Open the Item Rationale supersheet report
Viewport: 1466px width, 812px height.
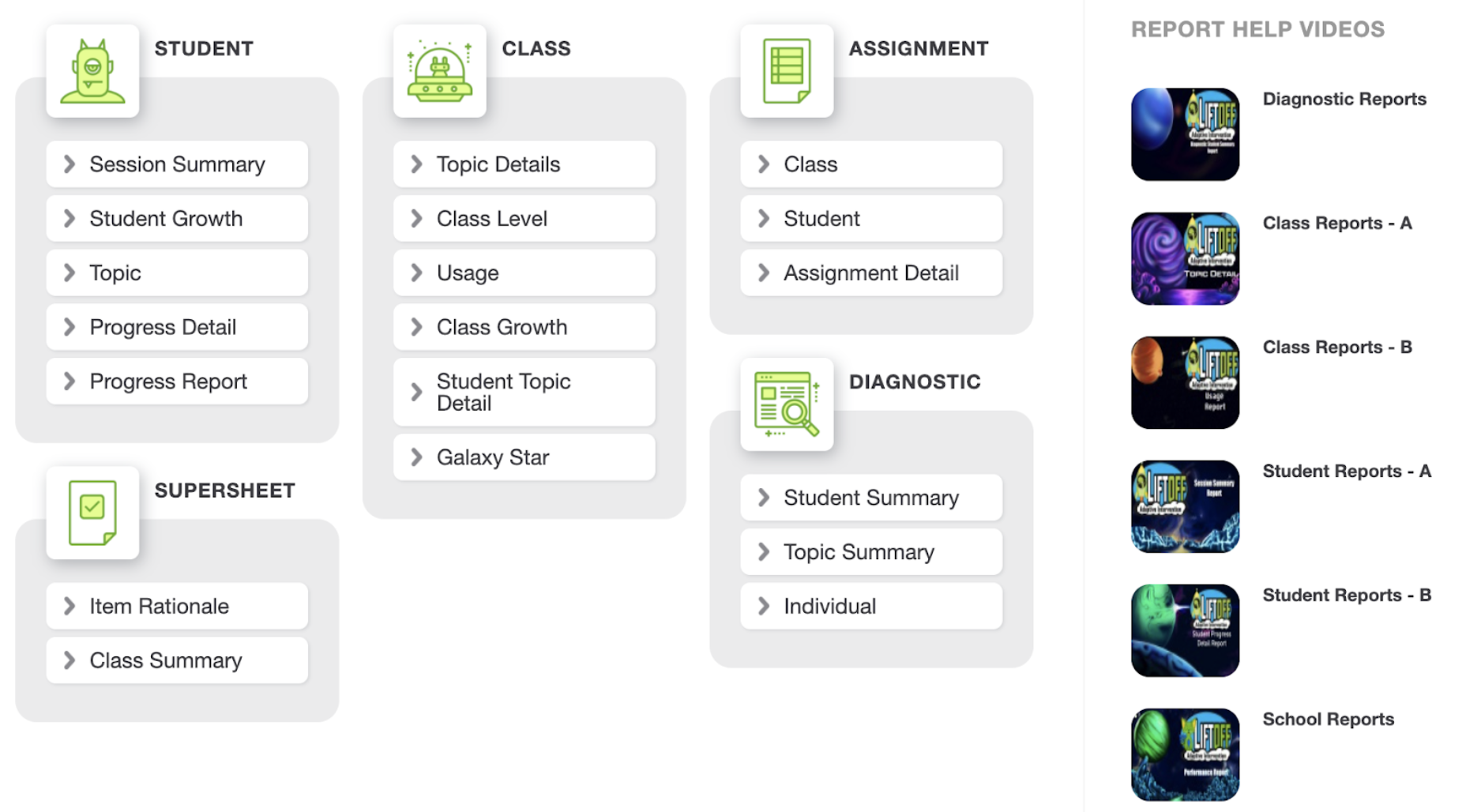[x=177, y=607]
